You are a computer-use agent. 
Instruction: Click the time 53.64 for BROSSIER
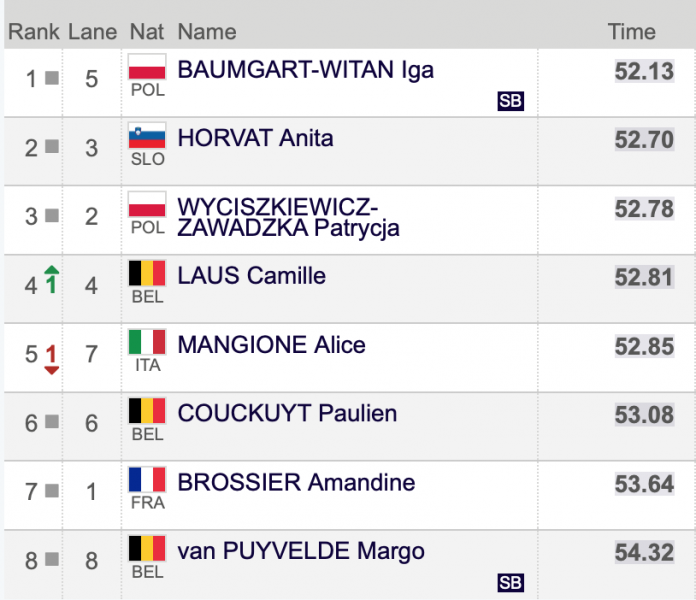pyautogui.click(x=644, y=484)
